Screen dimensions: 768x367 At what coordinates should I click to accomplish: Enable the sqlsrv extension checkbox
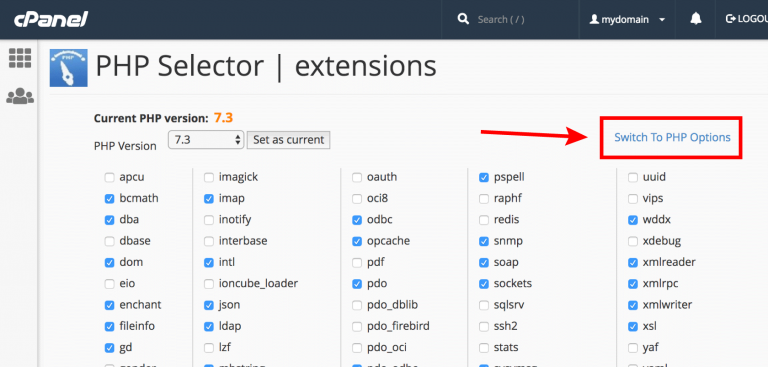coord(484,305)
